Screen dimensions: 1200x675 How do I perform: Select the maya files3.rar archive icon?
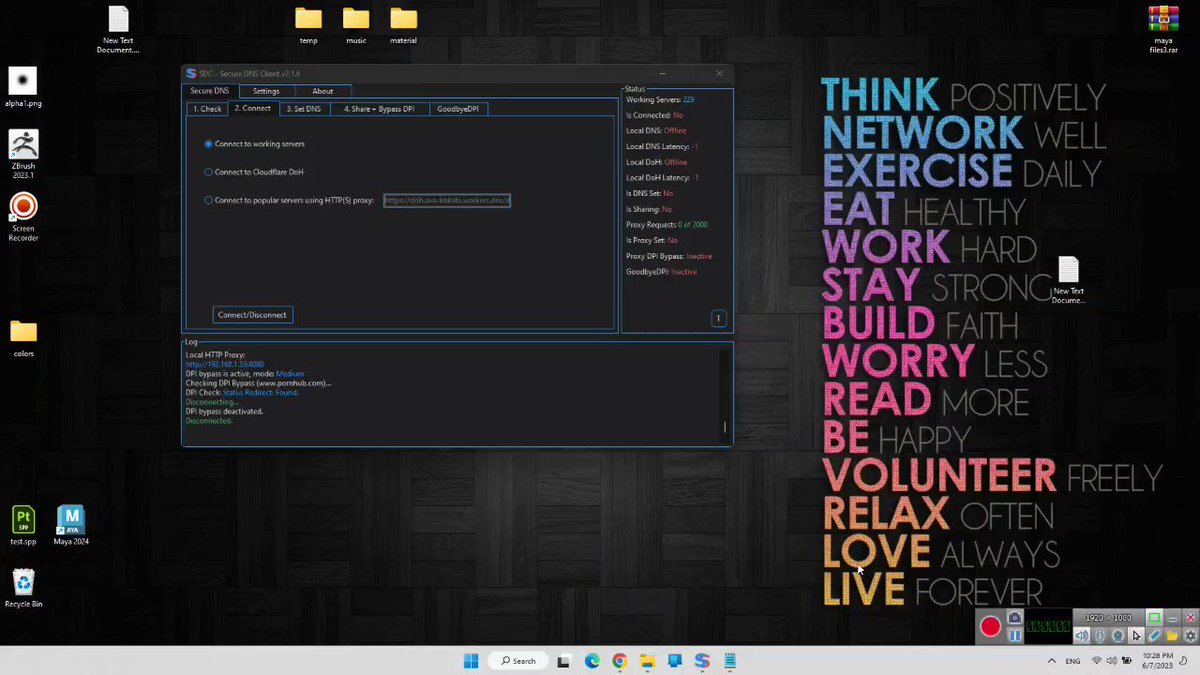coord(1164,28)
